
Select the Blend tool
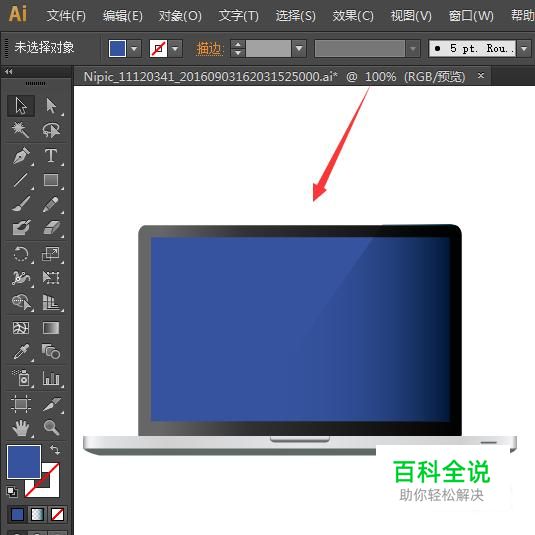51,352
